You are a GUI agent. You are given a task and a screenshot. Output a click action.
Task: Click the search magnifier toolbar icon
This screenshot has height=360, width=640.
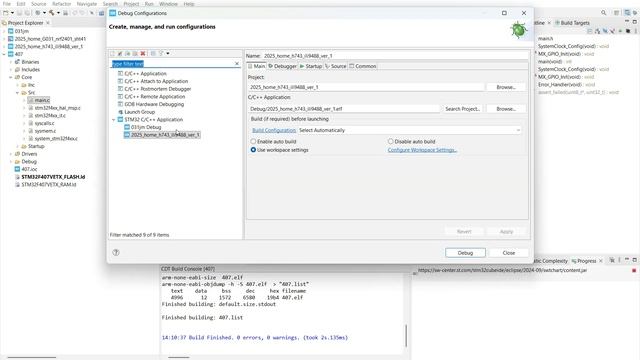(603, 13)
